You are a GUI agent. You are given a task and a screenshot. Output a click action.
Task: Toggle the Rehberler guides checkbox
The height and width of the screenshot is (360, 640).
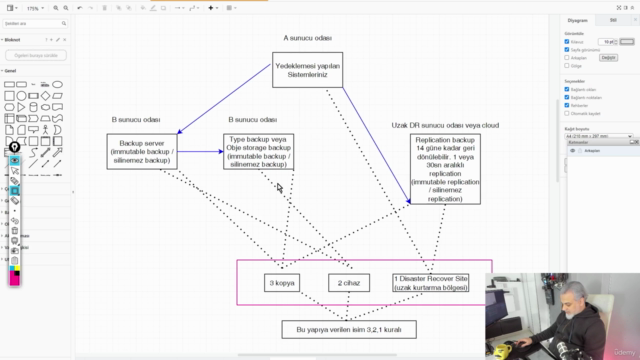[x=567, y=105]
